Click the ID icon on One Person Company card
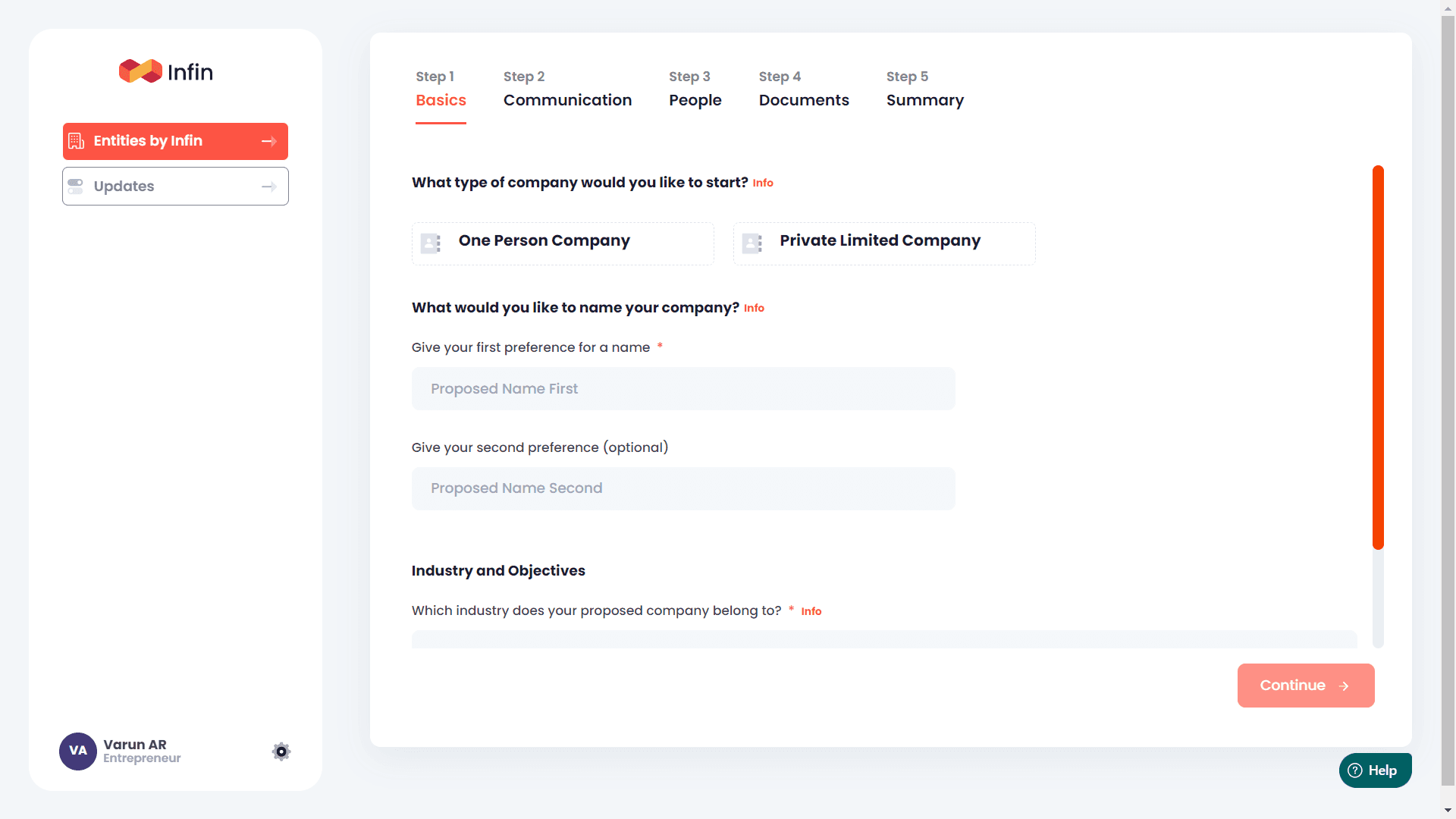1456x819 pixels. [x=430, y=243]
